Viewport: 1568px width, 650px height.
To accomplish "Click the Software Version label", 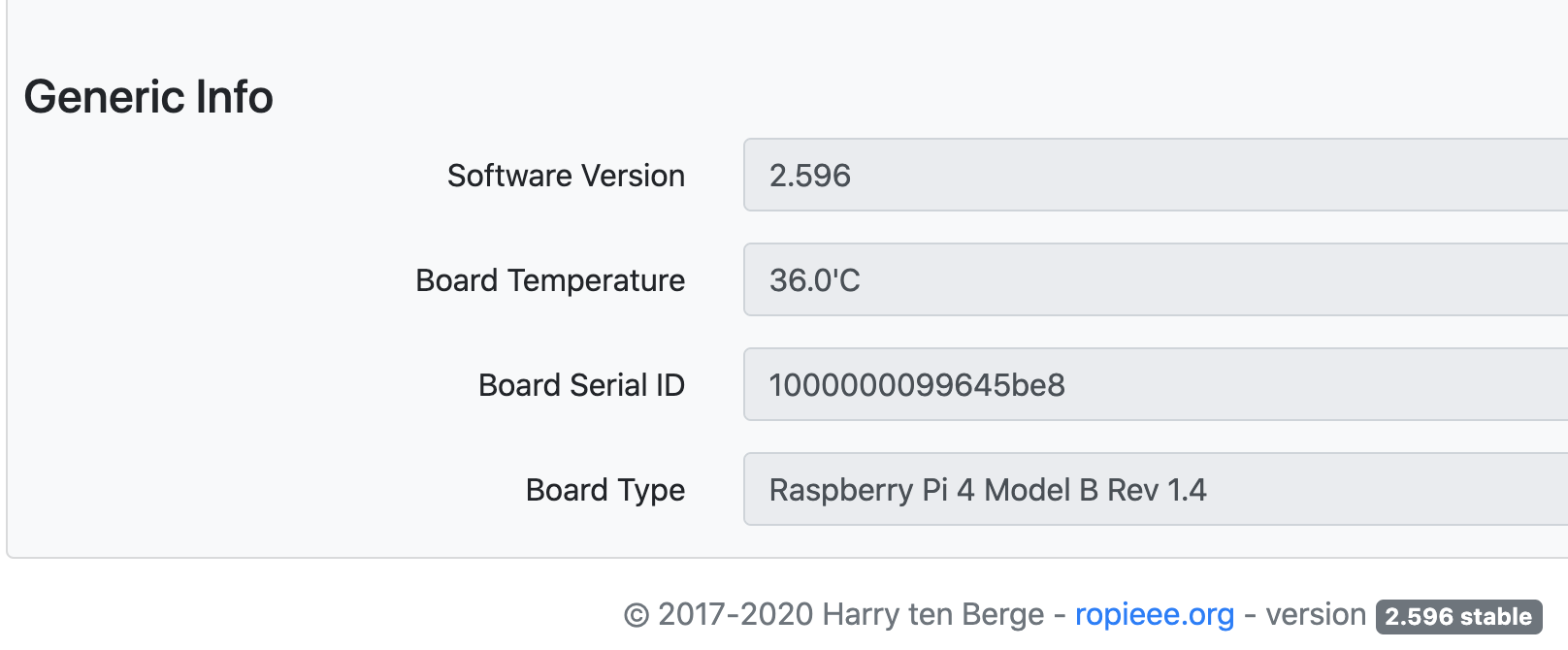I will [566, 176].
